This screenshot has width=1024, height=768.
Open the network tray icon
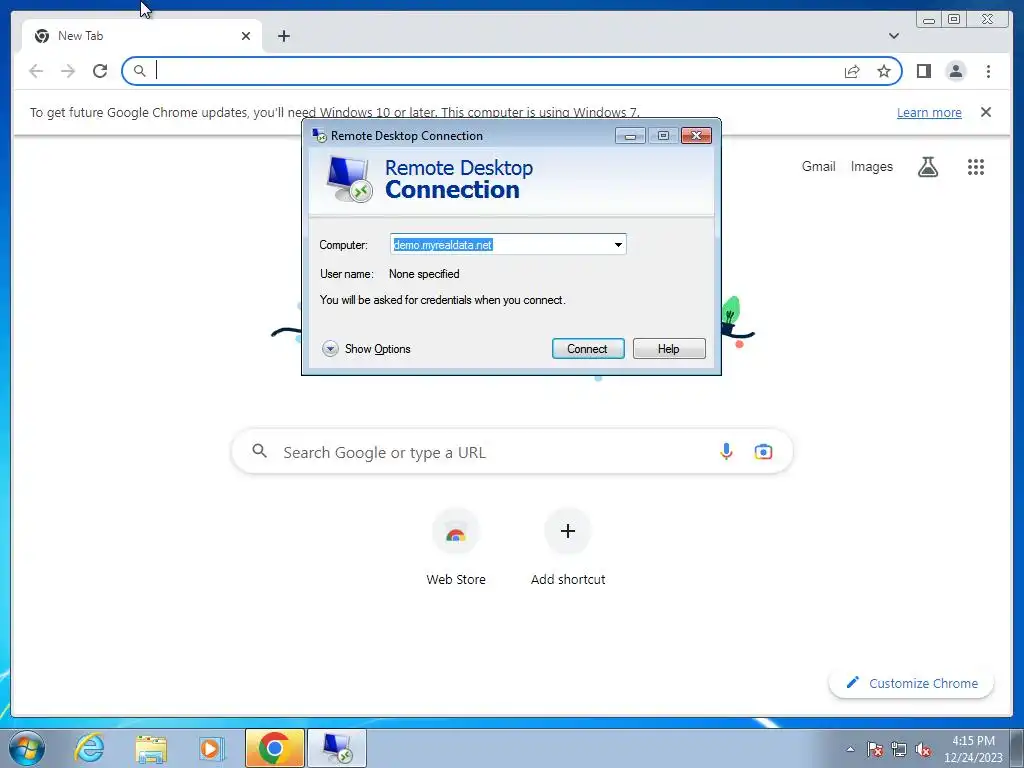899,749
